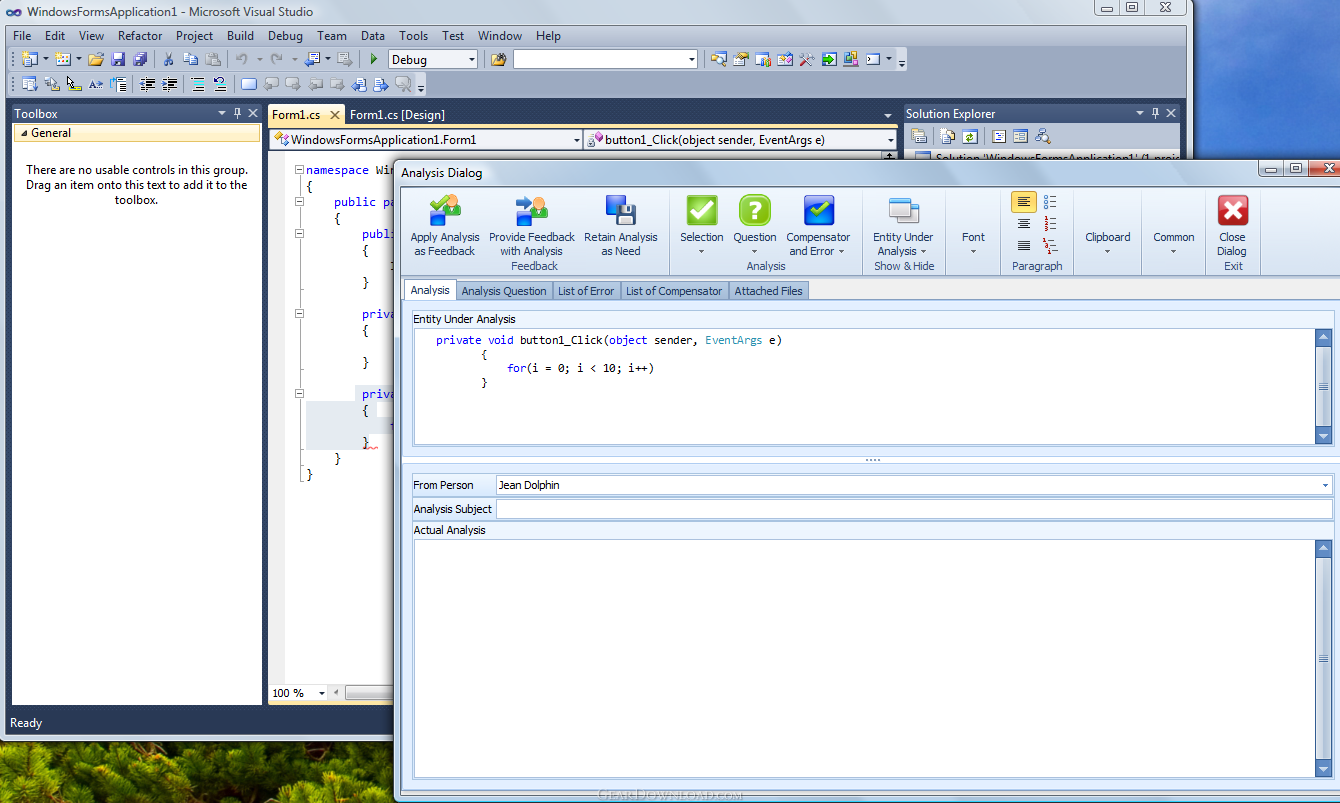Screen dimensions: 1340x803
Task: Open the Debug menu
Action: pos(285,36)
